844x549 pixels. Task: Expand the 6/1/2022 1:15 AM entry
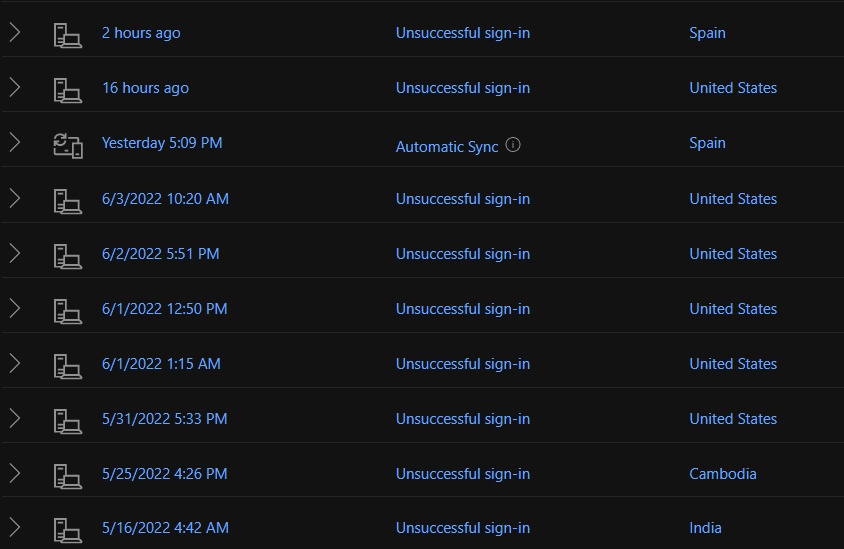(x=15, y=363)
